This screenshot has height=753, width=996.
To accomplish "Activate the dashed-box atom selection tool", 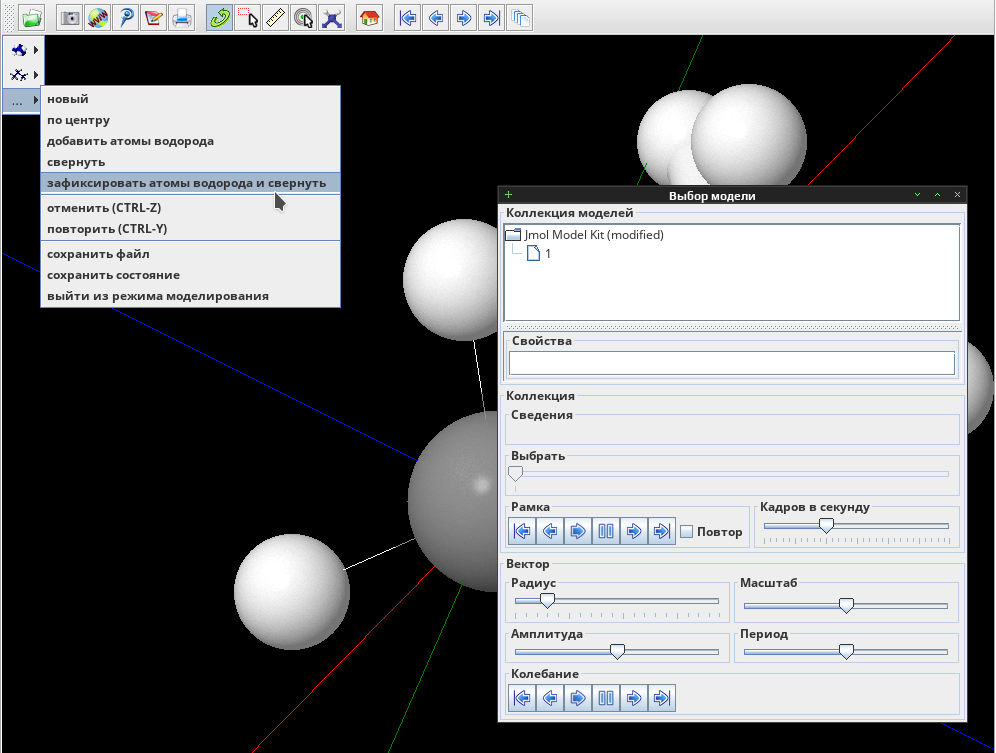I will pos(248,18).
